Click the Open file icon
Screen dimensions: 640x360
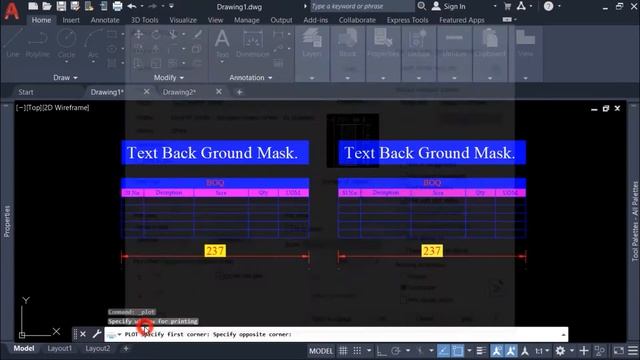pyautogui.click(x=47, y=6)
